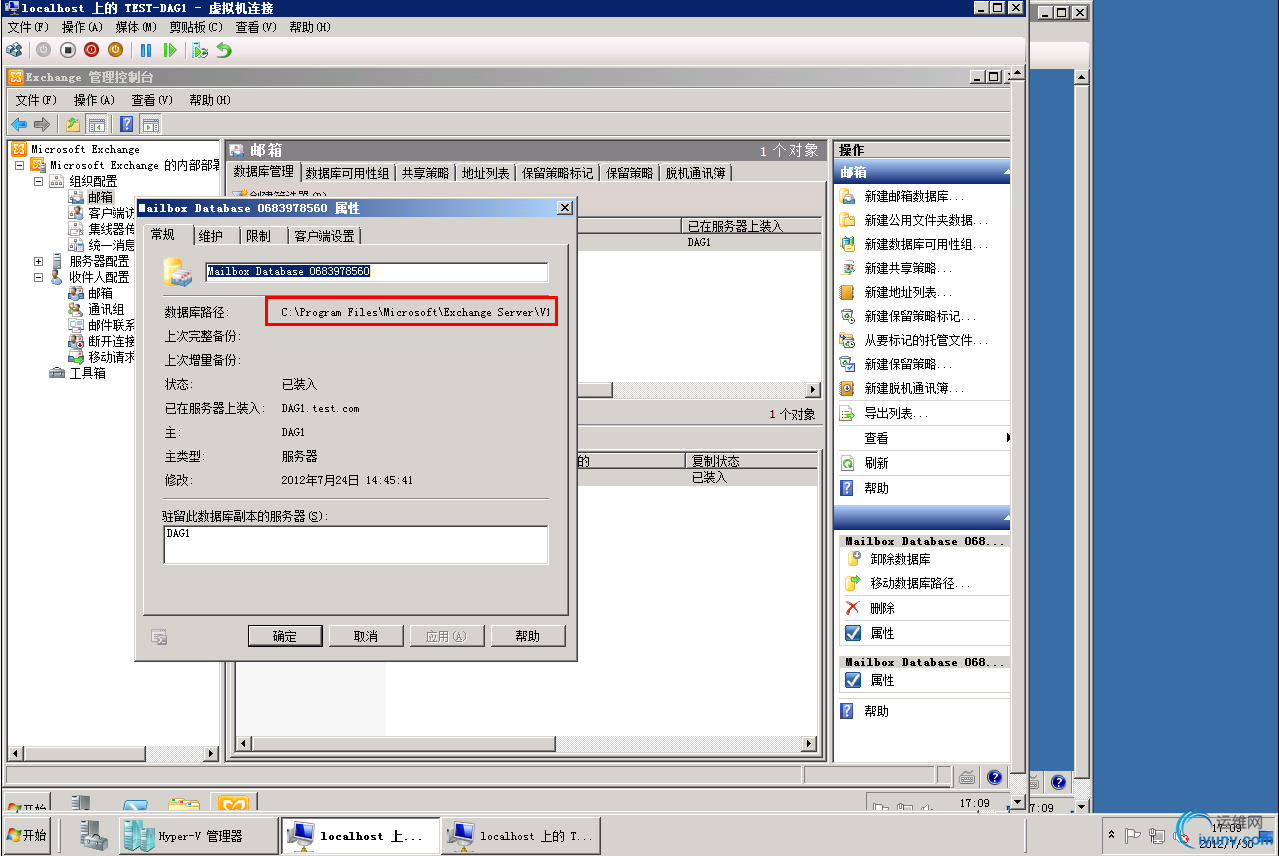The image size is (1279, 856).
Task: Open the 查看 submenu arrow in actions pane
Action: pos(1008,438)
